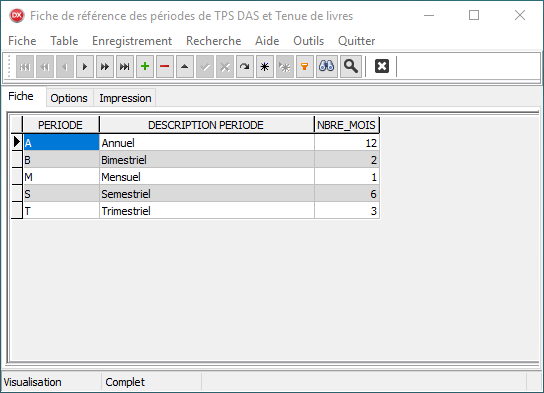Click the Complet status bar panel
Viewport: 544px width, 393px height.
[151, 382]
